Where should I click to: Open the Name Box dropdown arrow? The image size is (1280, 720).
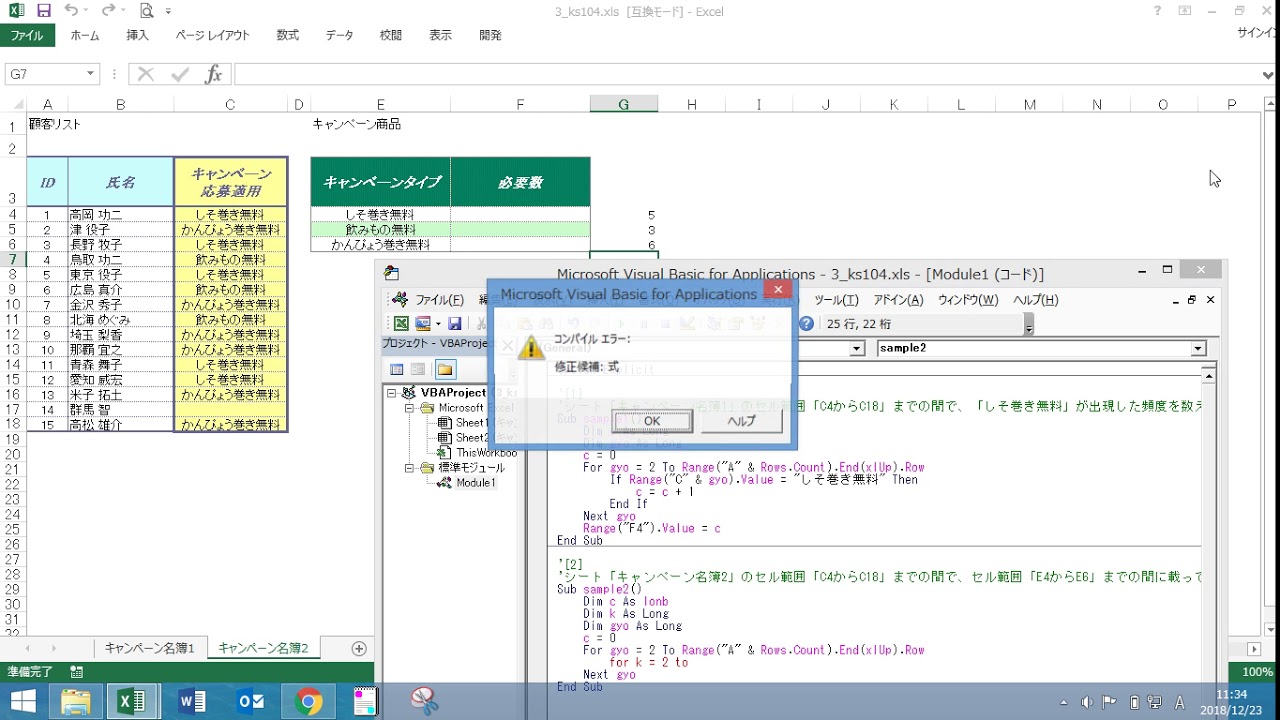pos(90,74)
